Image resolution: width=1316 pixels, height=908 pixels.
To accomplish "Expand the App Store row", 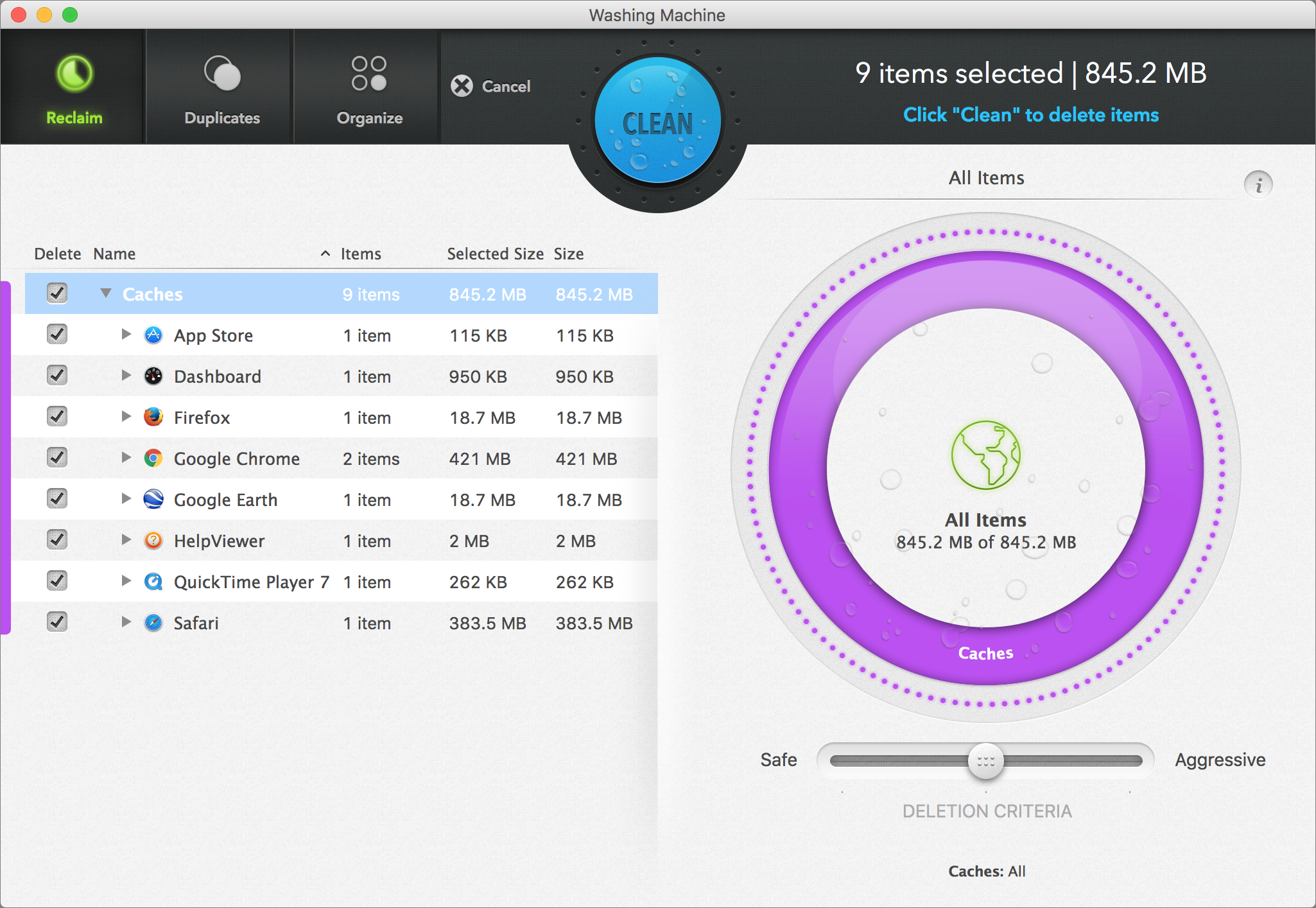I will (x=126, y=335).
